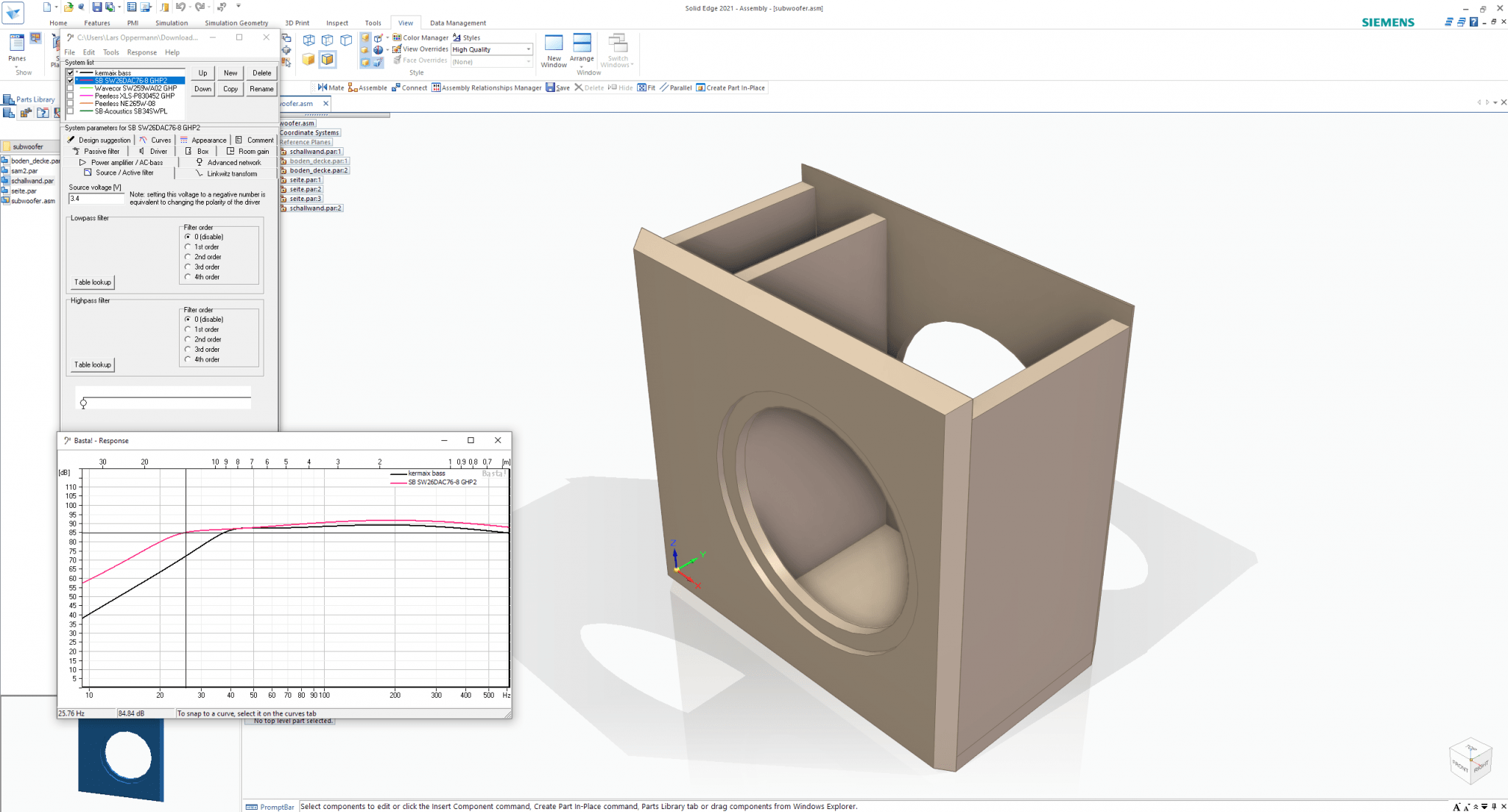This screenshot has width=1508, height=812.
Task: Click the Solid Edge help question icon
Action: point(1473,22)
